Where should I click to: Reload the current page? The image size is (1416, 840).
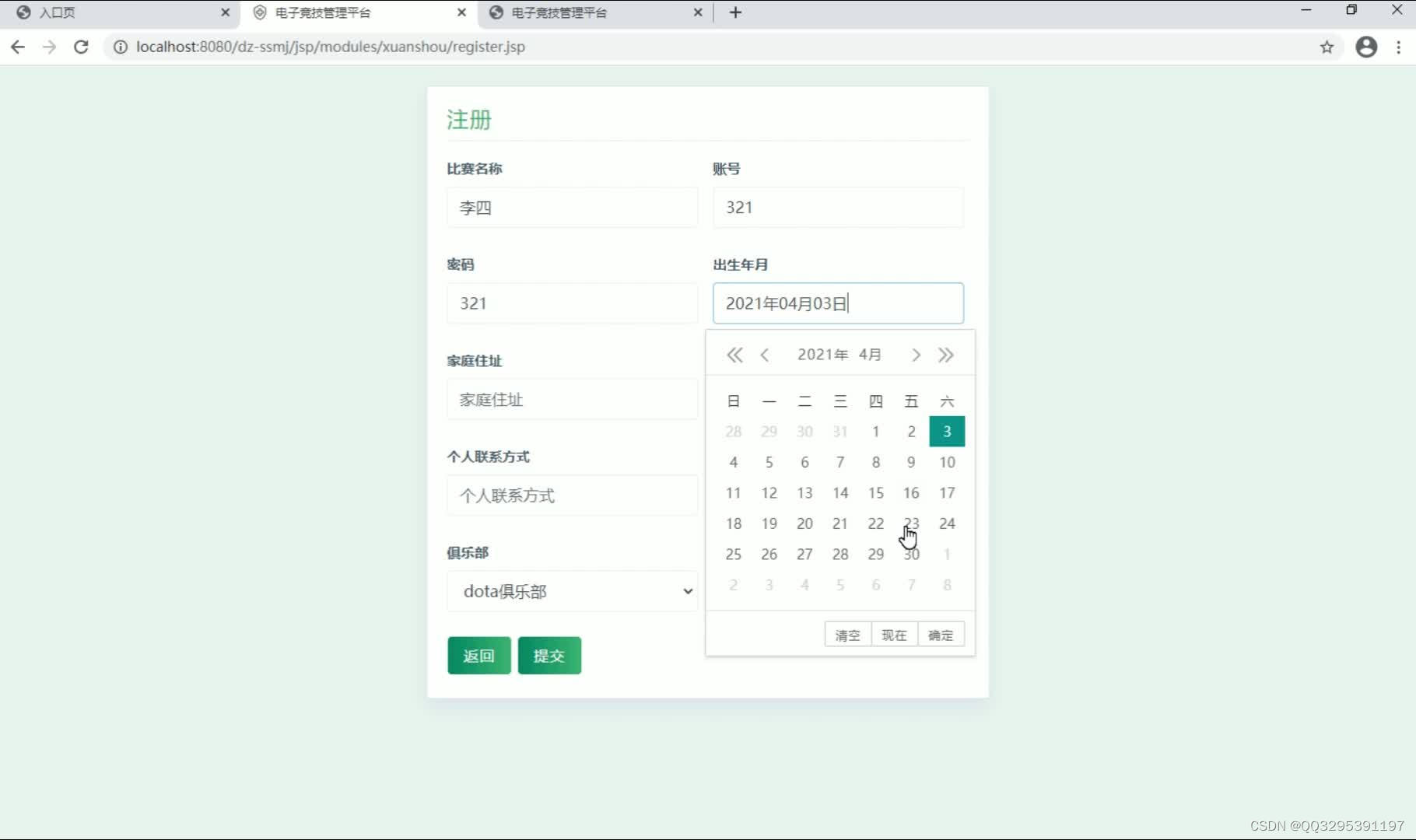pos(81,47)
